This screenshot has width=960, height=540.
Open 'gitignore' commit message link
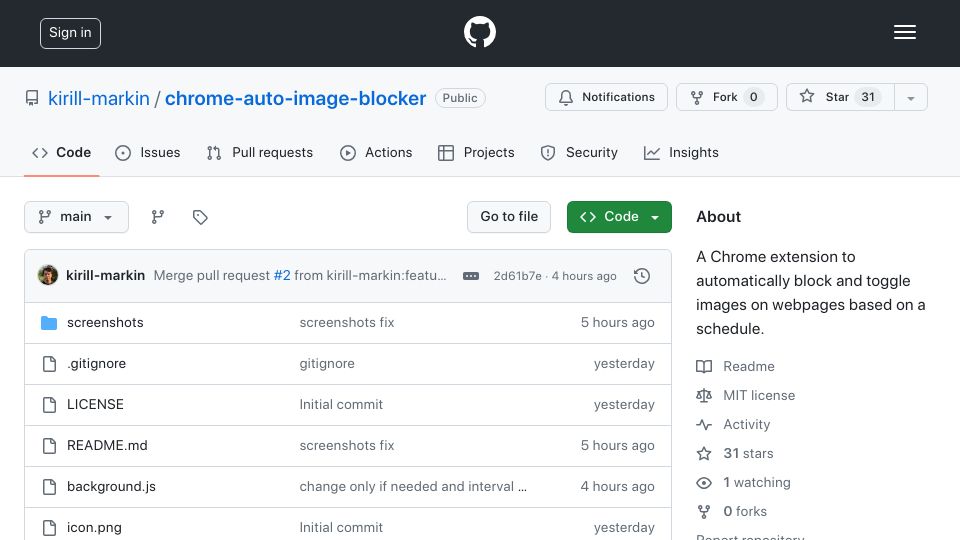[327, 364]
